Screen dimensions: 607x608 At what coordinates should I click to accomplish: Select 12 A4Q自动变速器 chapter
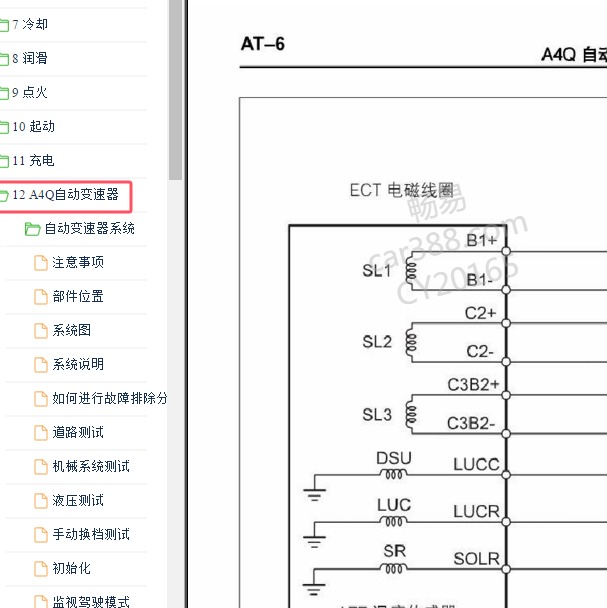point(65,195)
